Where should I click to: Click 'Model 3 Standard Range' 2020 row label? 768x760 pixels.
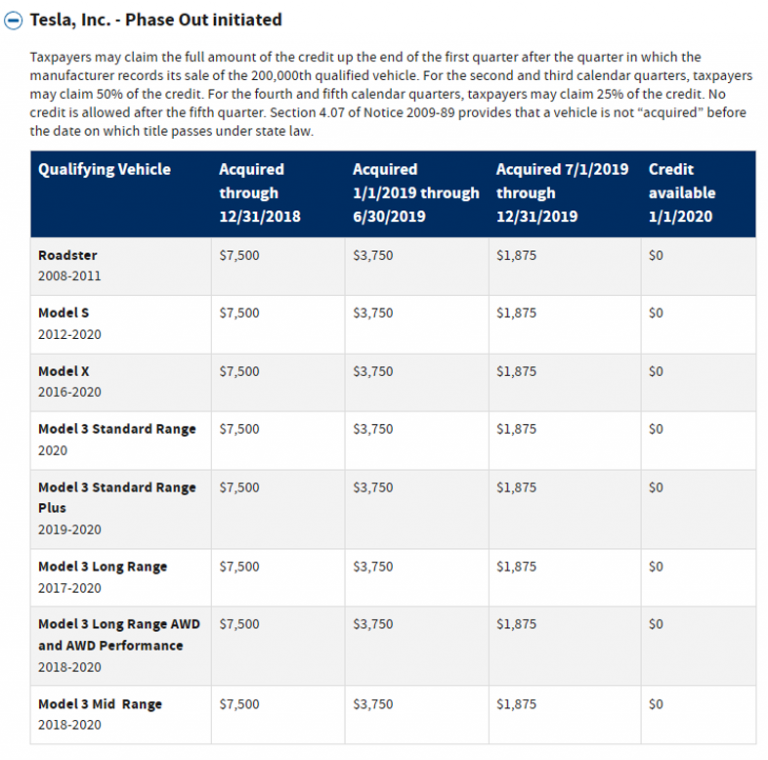pos(117,429)
